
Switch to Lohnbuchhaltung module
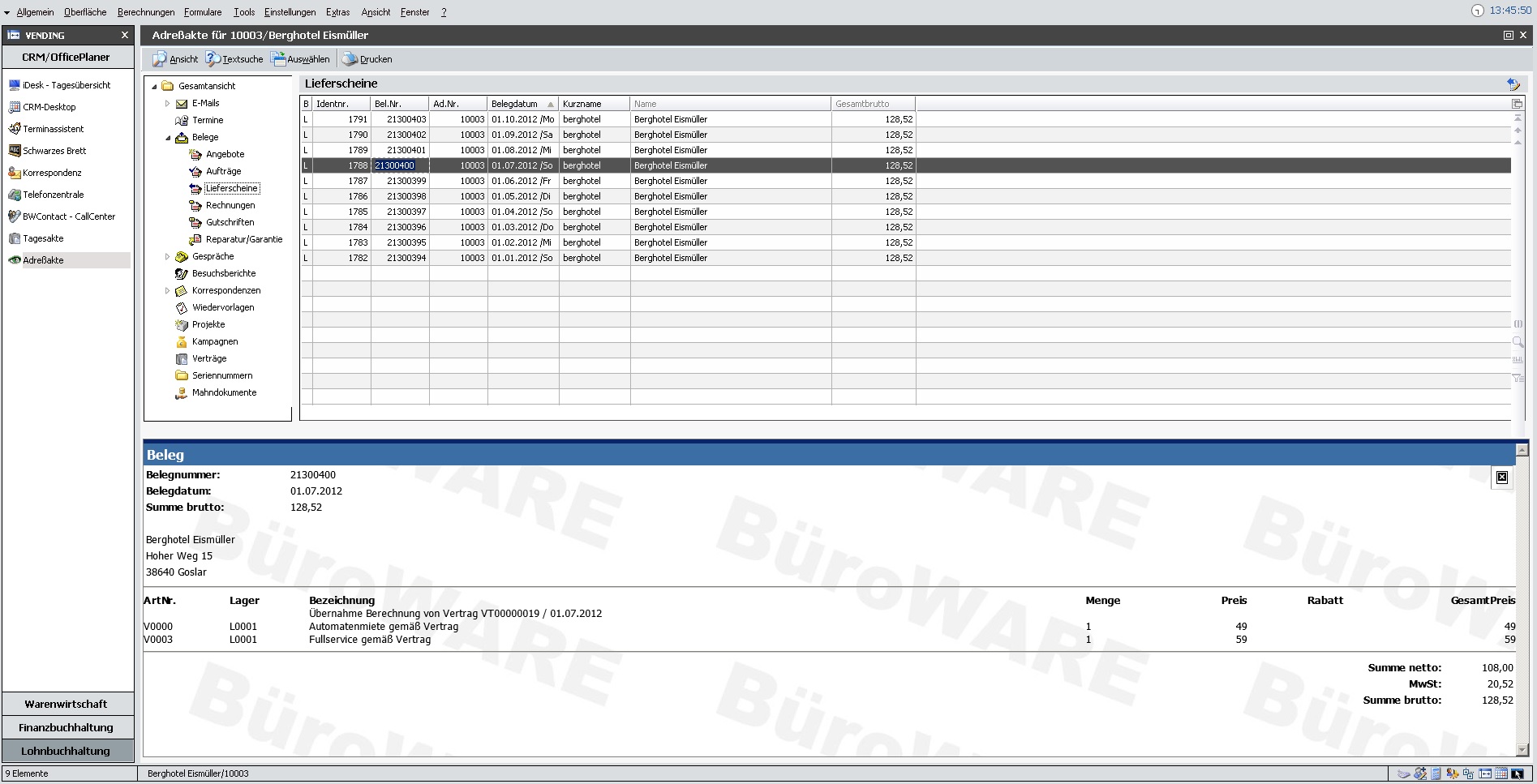(x=67, y=751)
